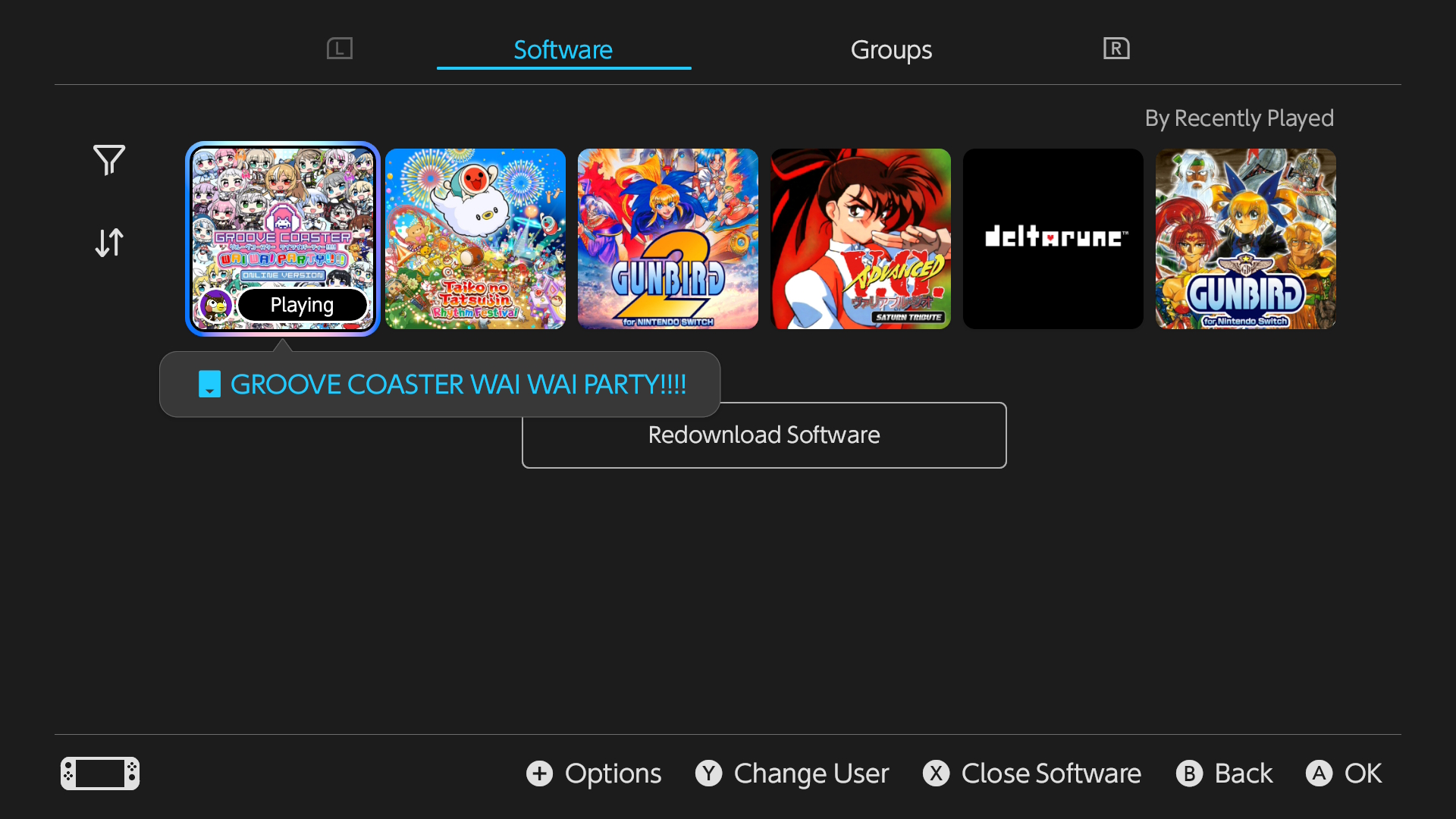Click the plus Options button
Screen dimensions: 1456x819
click(594, 773)
